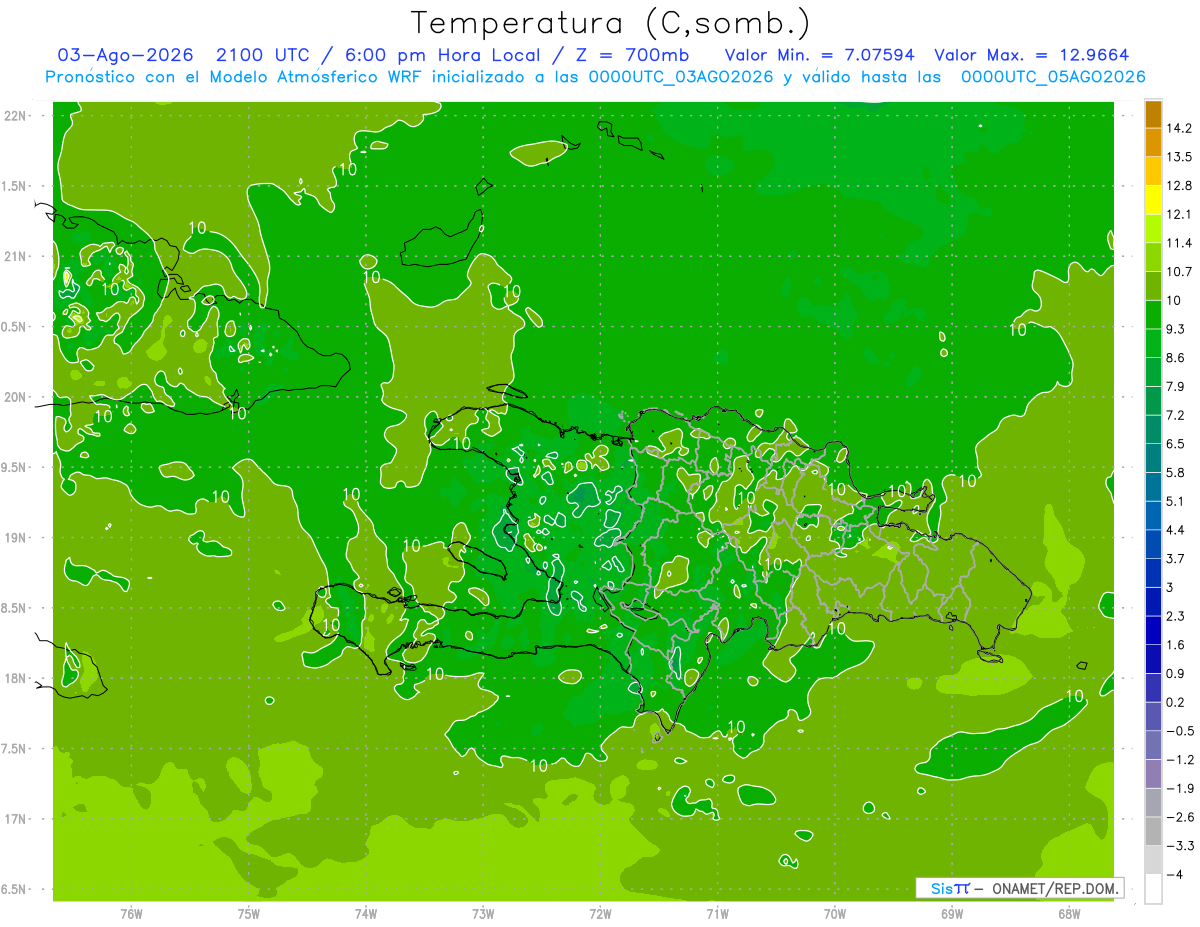The height and width of the screenshot is (927, 1200).
Task: Click the '5.8' colorbar label
Action: tap(1176, 473)
